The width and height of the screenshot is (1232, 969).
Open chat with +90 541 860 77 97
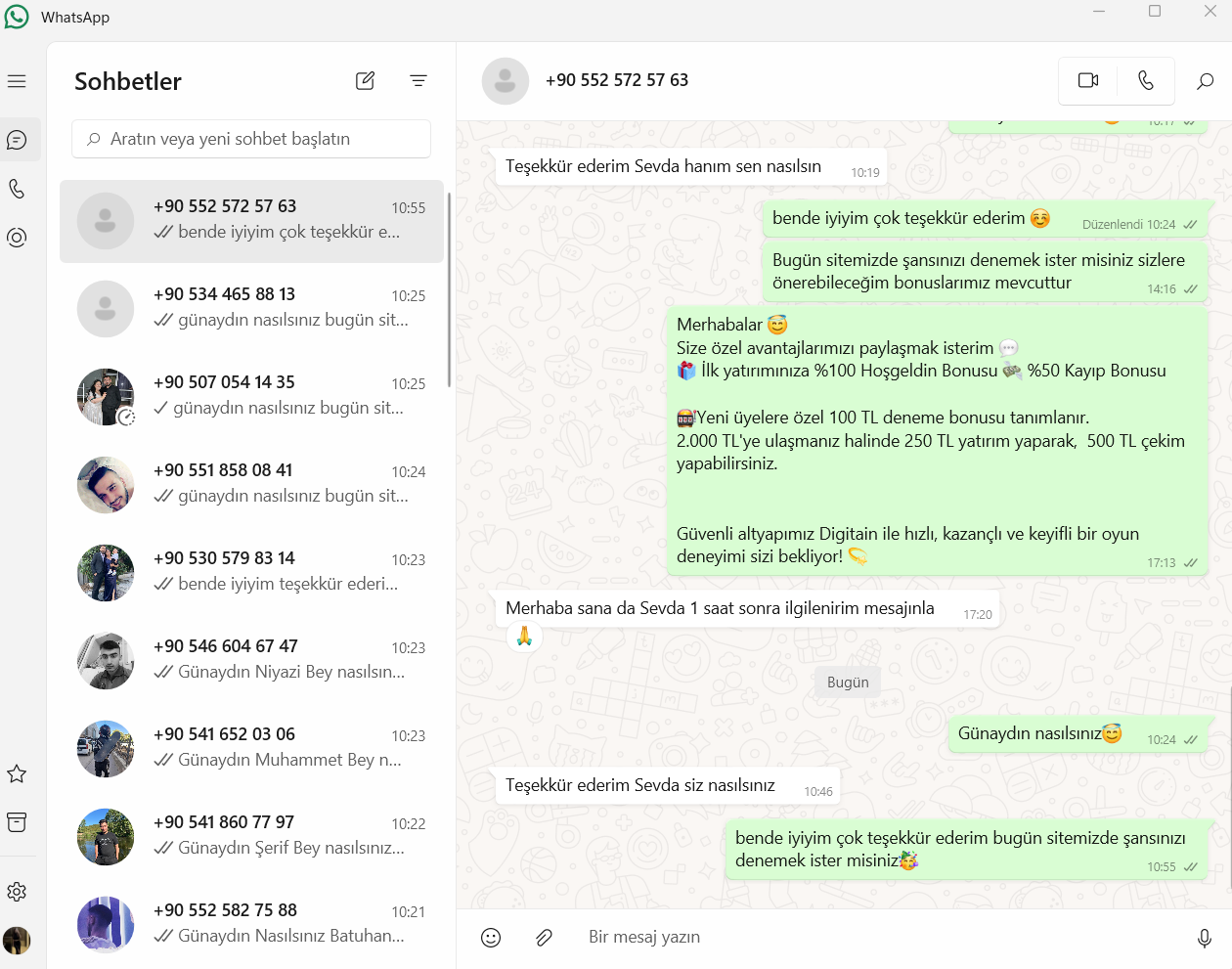pos(251,837)
